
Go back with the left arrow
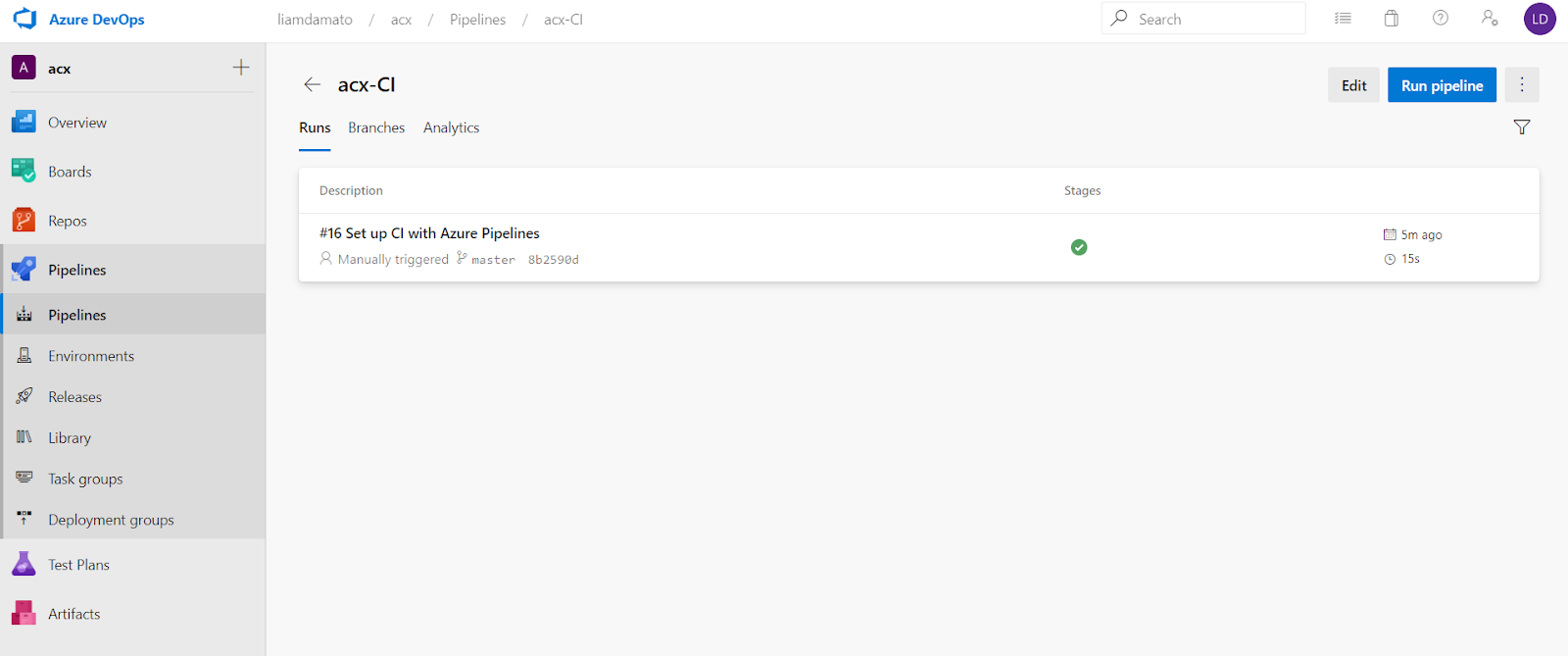click(x=313, y=85)
